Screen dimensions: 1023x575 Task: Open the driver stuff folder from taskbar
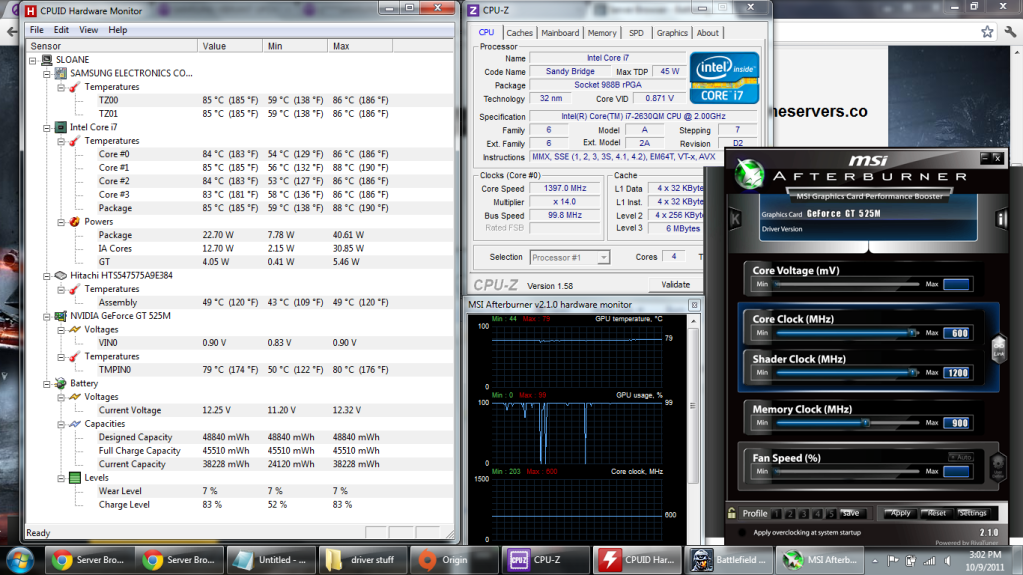pos(362,560)
